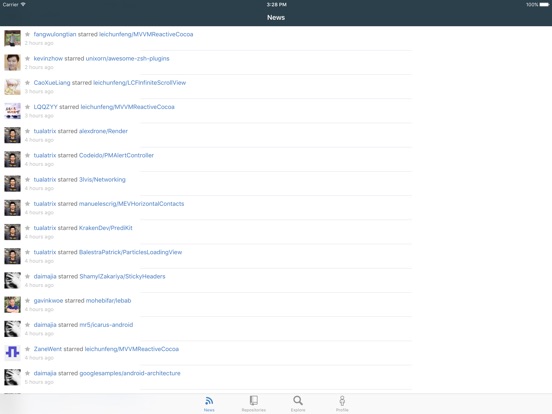
Task: Tap CaoXueLiang's avatar image
Action: [12, 87]
